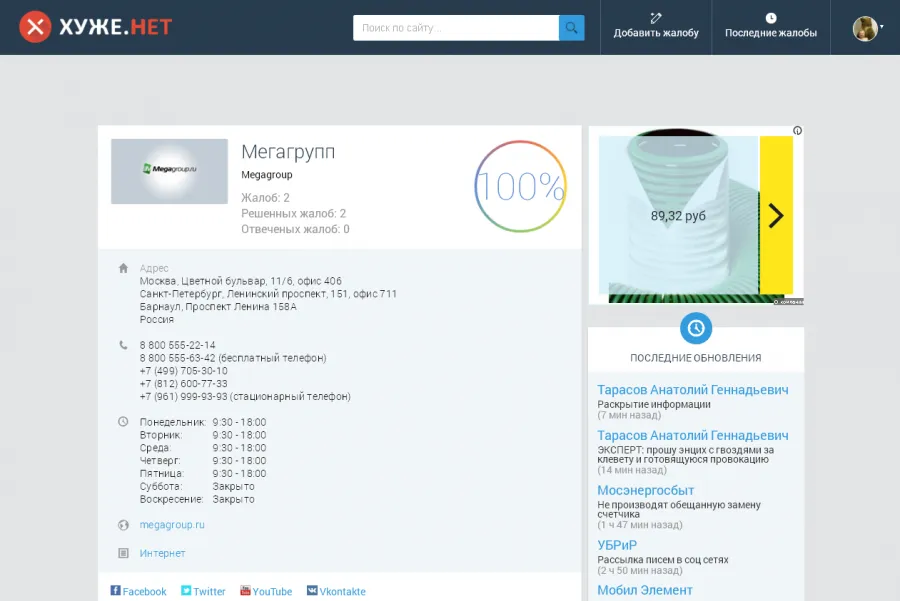This screenshot has width=900, height=601.
Task: Click the phone number +7 (499) 705-30-10
Action: click(x=183, y=371)
